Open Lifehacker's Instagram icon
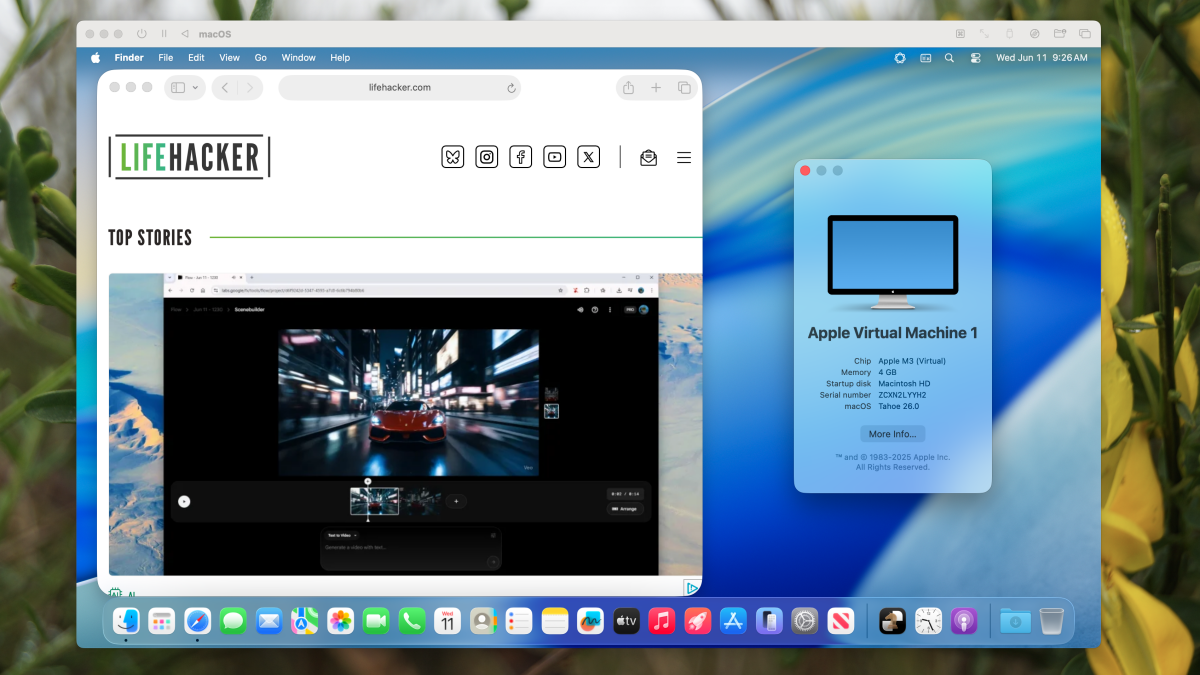The image size is (1200, 675). pos(487,156)
